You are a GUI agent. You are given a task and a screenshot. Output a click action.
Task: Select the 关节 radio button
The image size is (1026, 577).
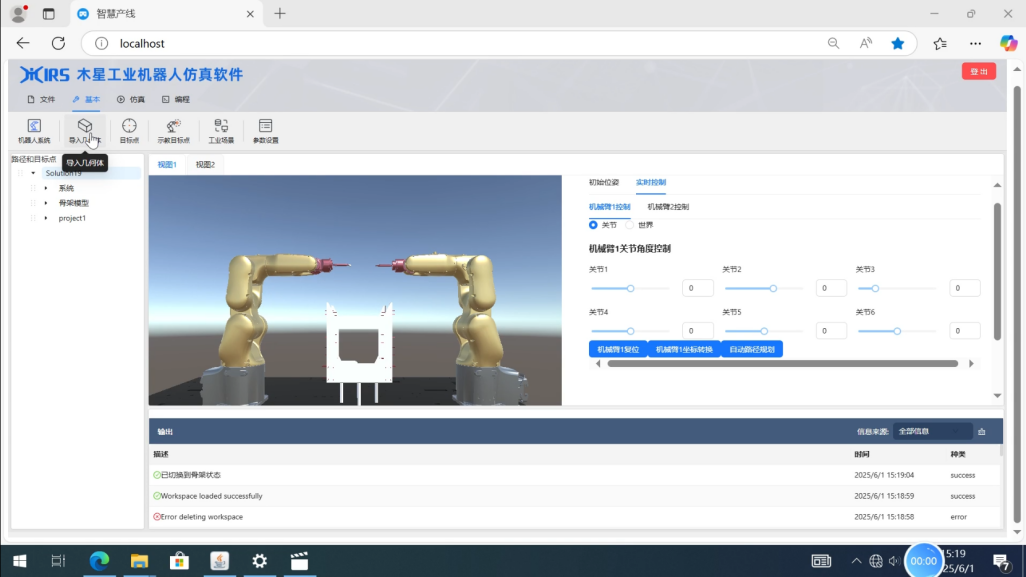(593, 225)
